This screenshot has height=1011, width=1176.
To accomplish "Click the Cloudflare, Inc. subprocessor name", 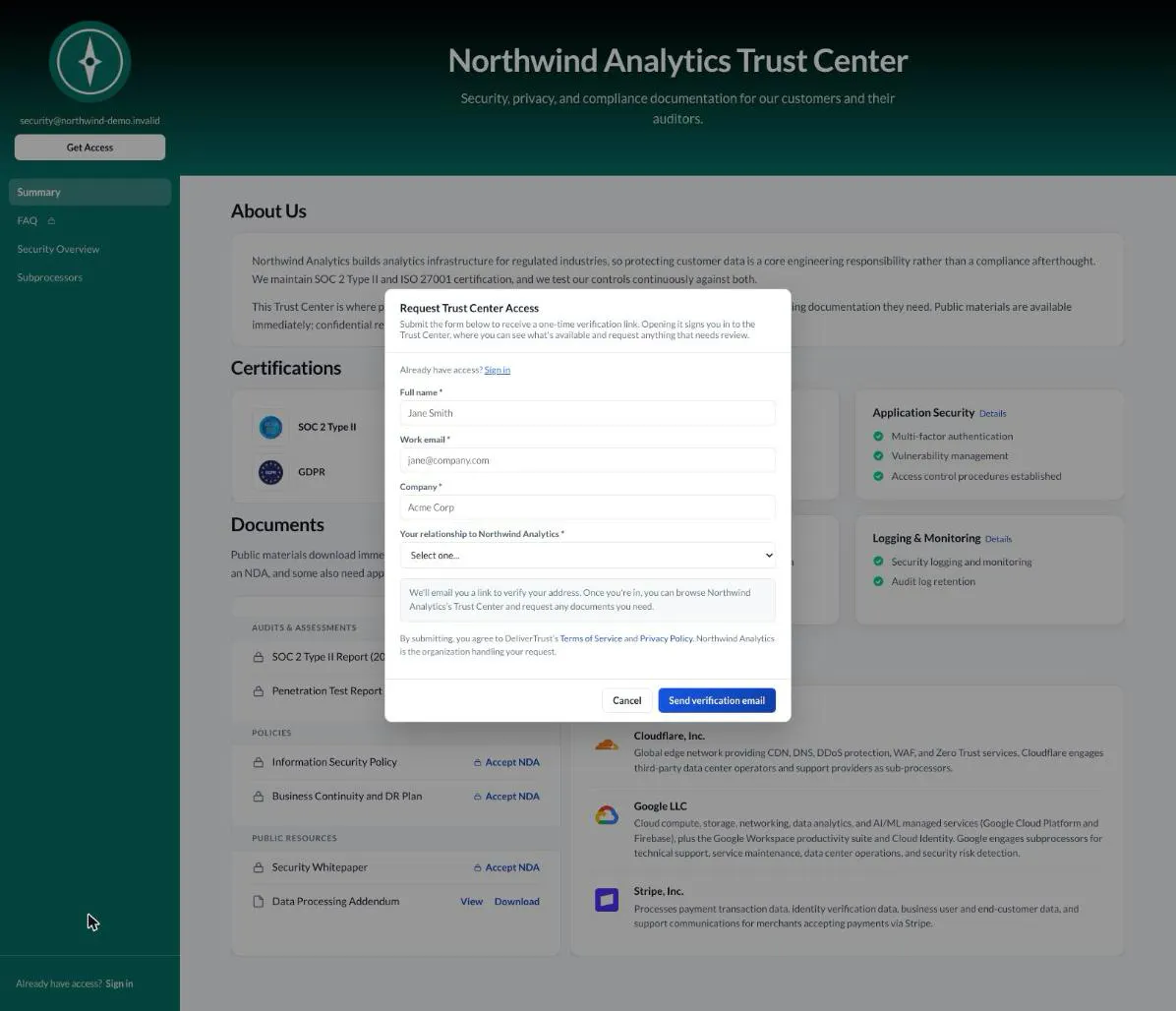I will point(669,736).
